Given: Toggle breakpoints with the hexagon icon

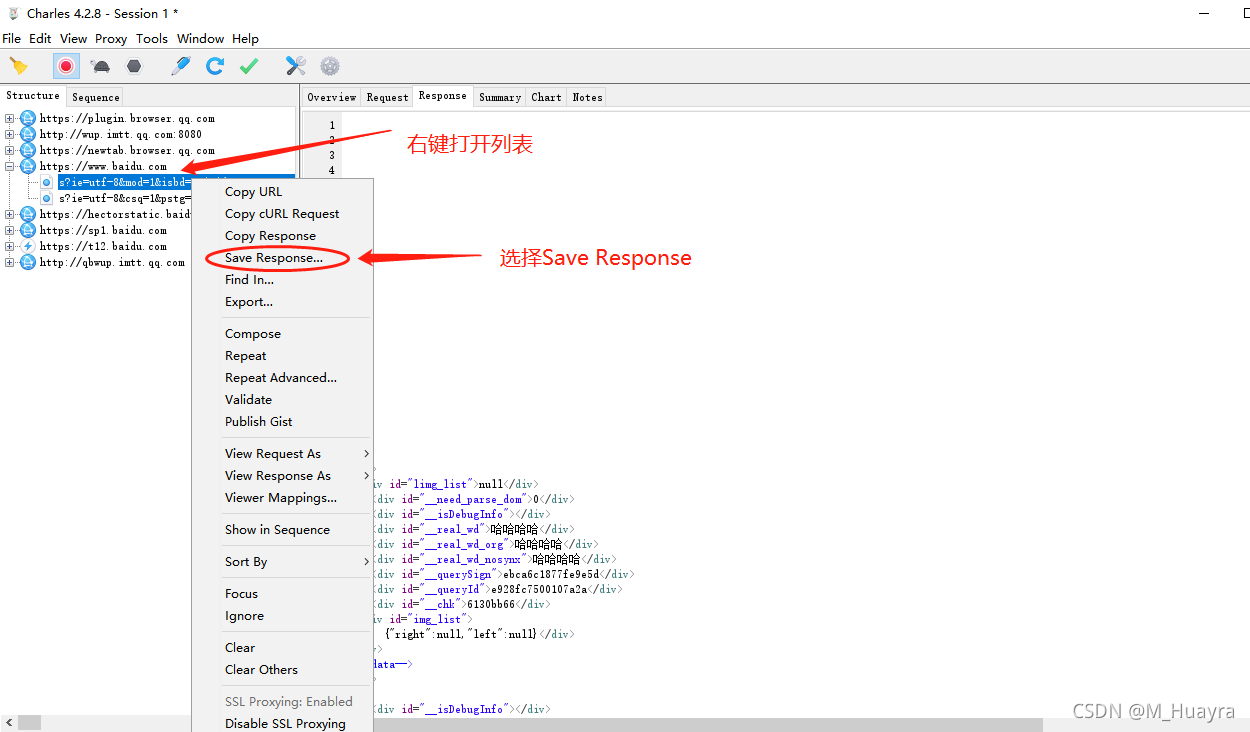Looking at the screenshot, I should point(134,66).
